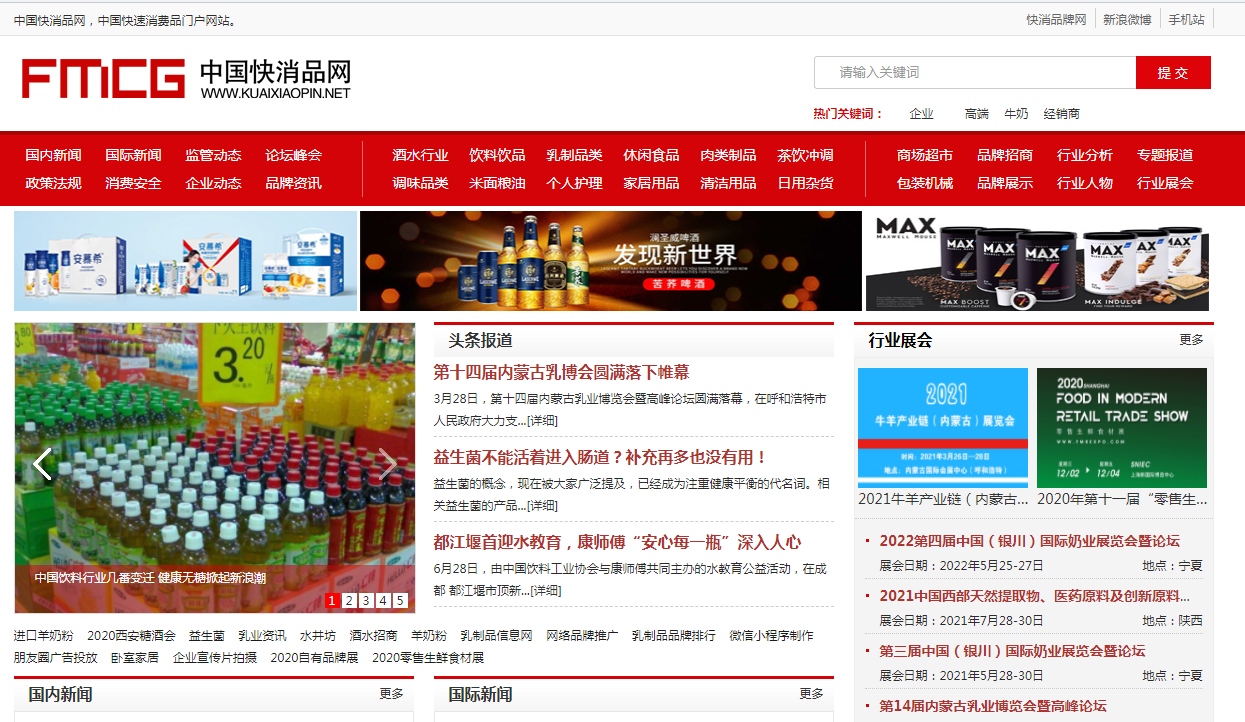Viewport: 1245px width, 722px height.
Task: Click the 安慕希 yogurt banner ad
Action: point(186,261)
